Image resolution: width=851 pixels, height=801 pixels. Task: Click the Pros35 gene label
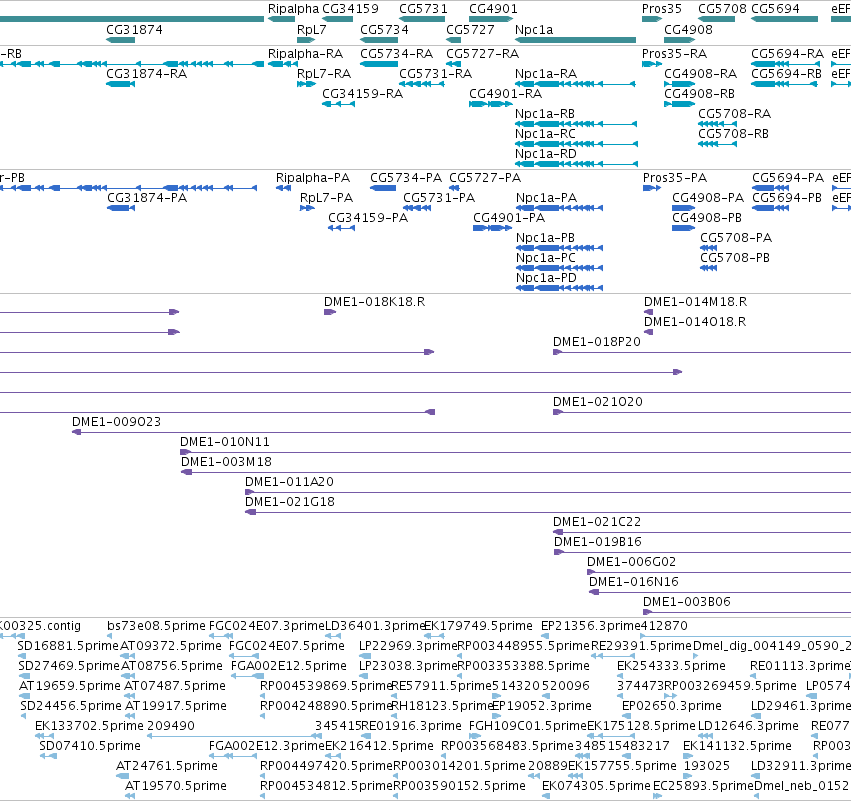pyautogui.click(x=662, y=9)
